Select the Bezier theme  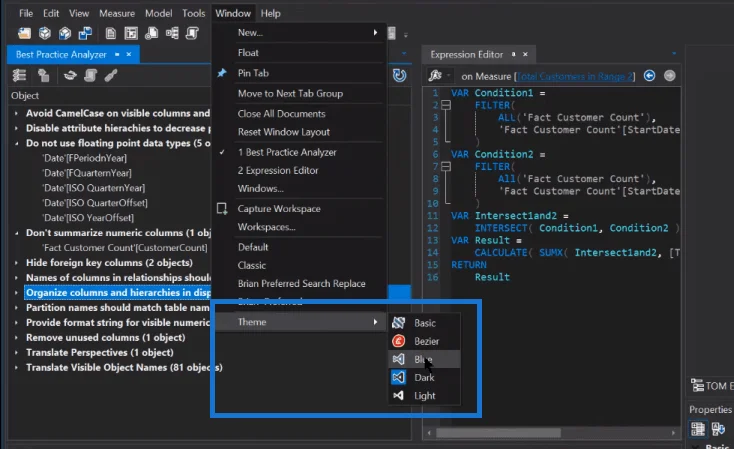(x=424, y=341)
